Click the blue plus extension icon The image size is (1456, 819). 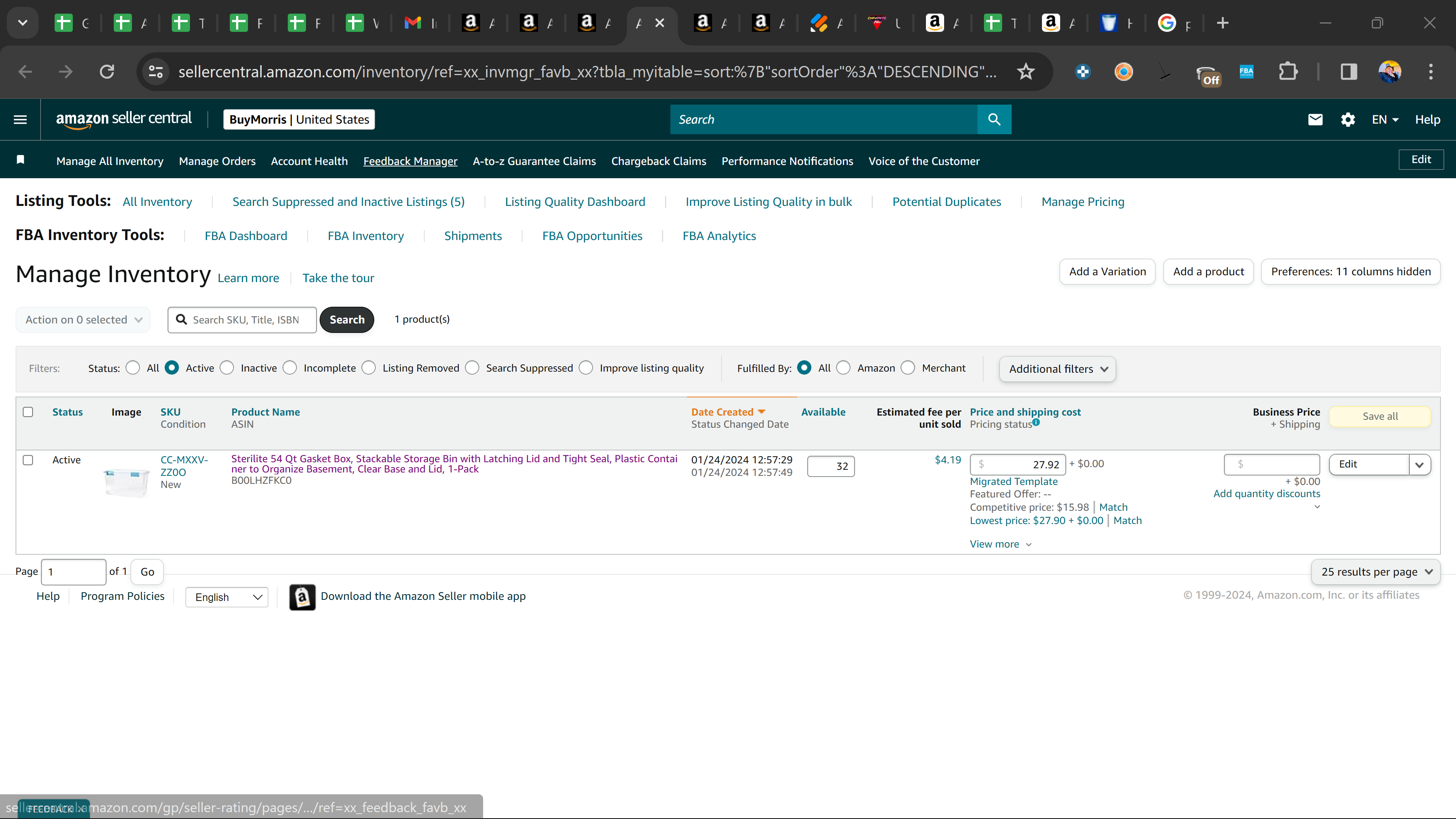point(1083,72)
